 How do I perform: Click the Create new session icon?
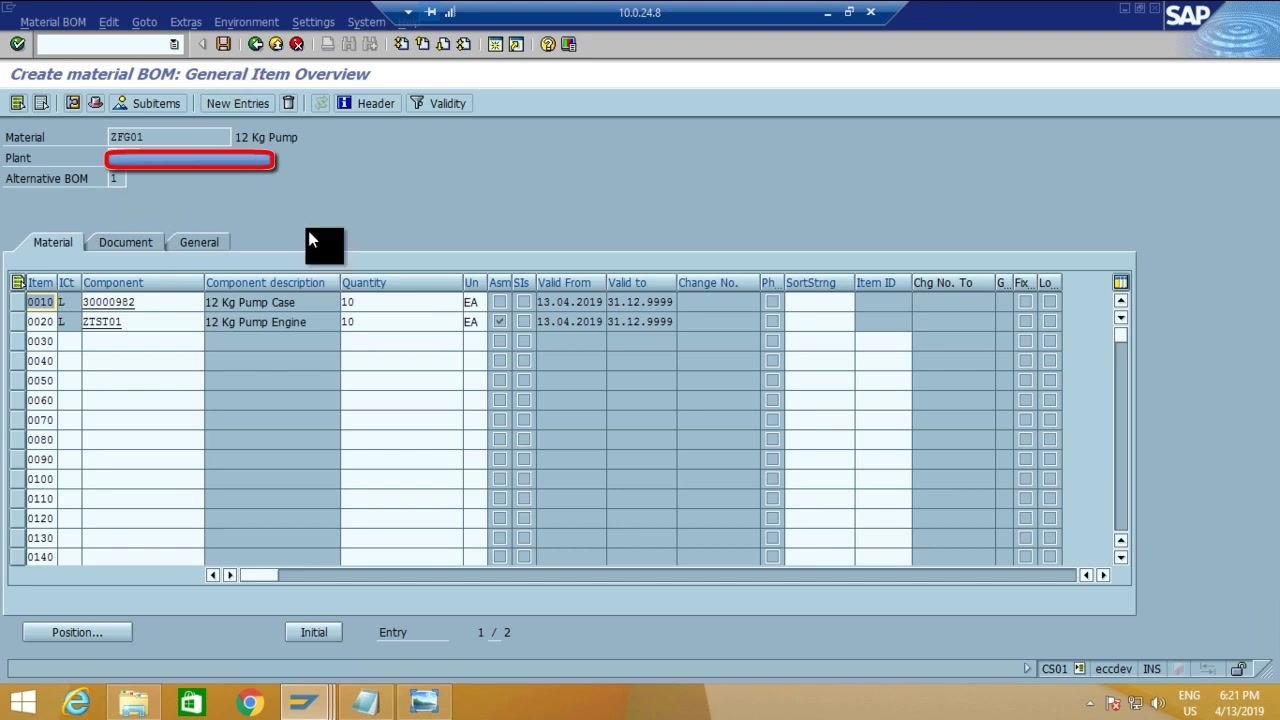point(495,44)
